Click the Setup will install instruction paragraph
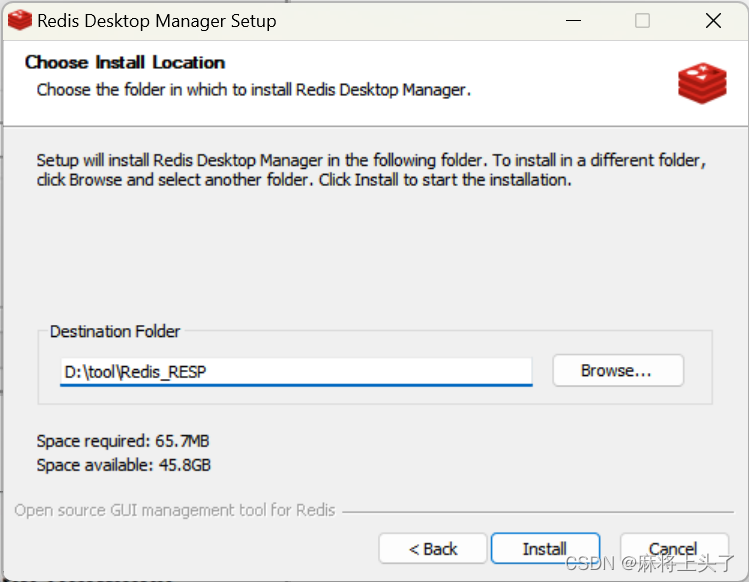This screenshot has width=749, height=582. [371, 170]
